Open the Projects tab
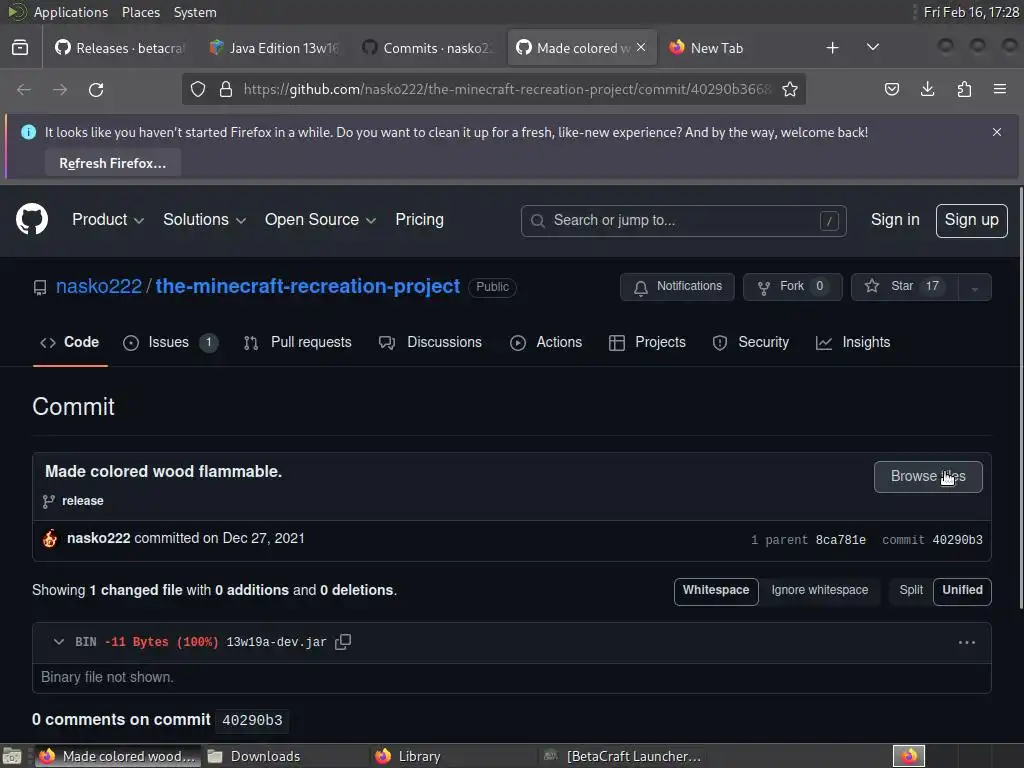1024x768 pixels. [647, 343]
